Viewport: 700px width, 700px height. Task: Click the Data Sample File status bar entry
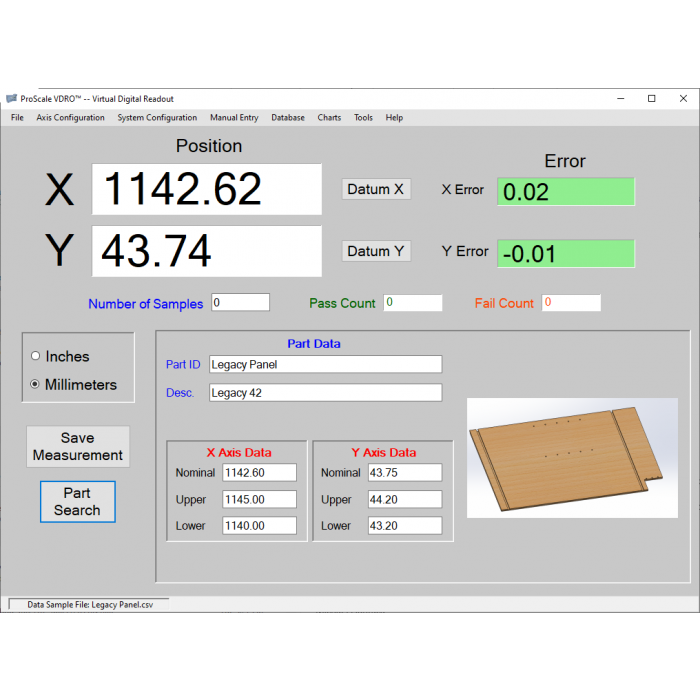pos(89,604)
